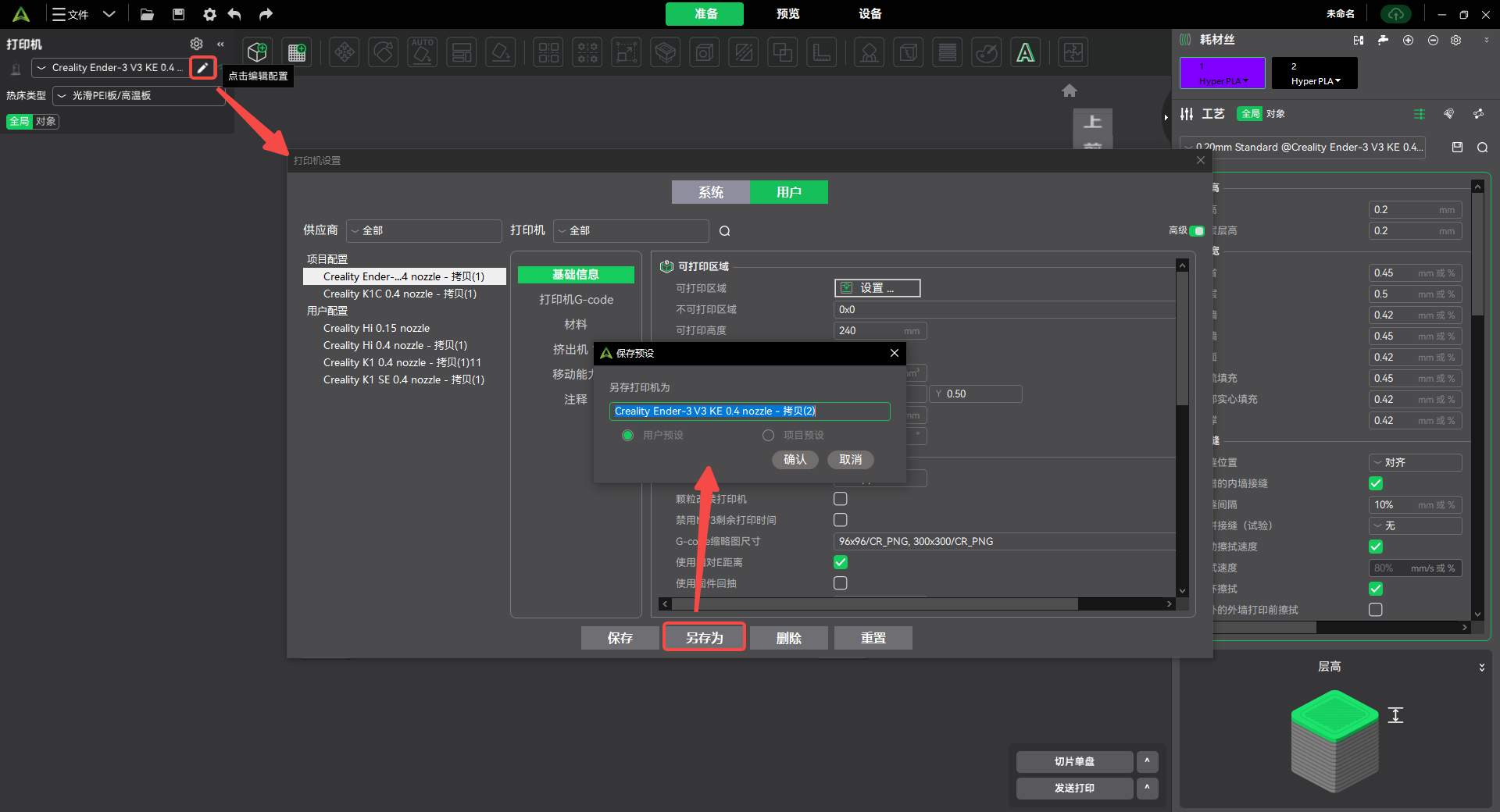
Task: Click the 切片单盘 button
Action: (x=1074, y=761)
